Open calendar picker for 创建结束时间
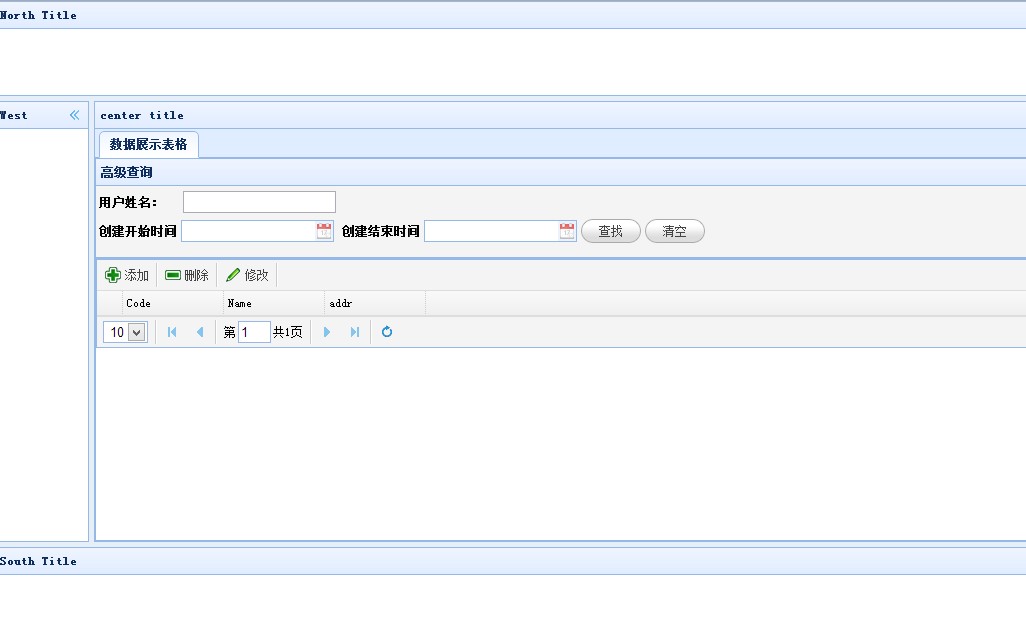Image resolution: width=1026 pixels, height=633 pixels. tap(567, 231)
